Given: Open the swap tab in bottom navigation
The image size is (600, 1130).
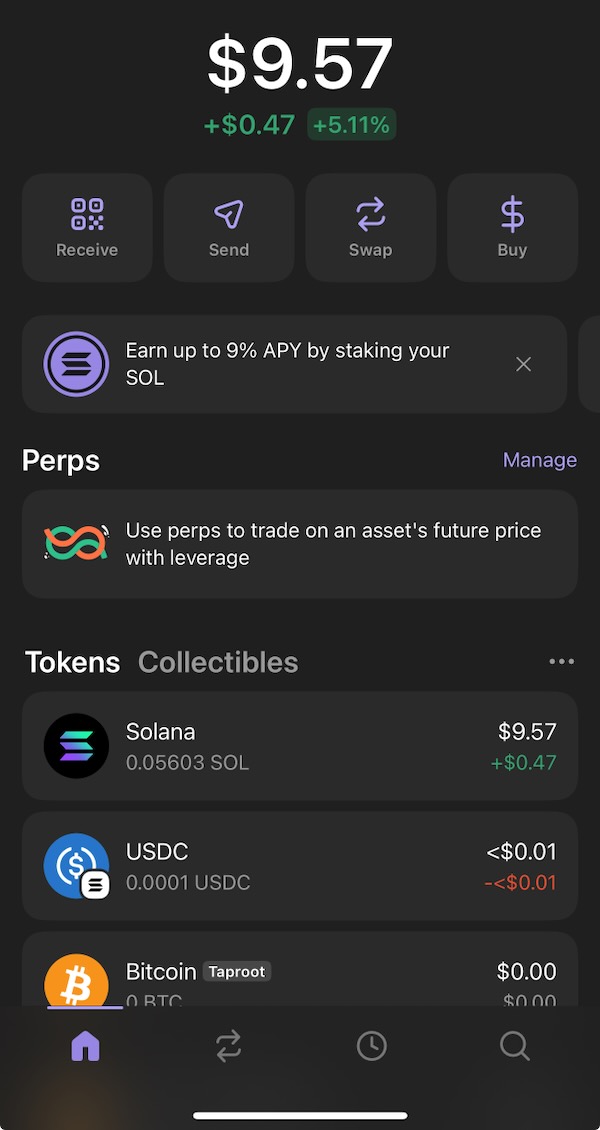Looking at the screenshot, I should (x=229, y=1046).
